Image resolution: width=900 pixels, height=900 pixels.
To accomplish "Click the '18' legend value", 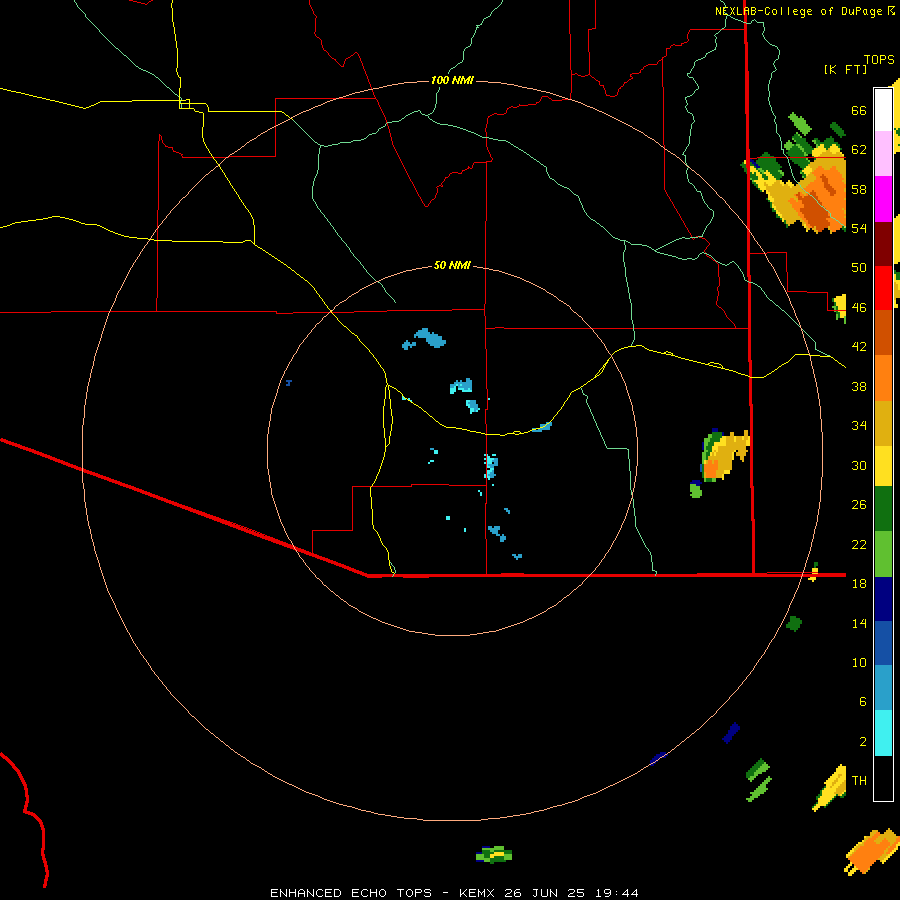I will (x=859, y=584).
